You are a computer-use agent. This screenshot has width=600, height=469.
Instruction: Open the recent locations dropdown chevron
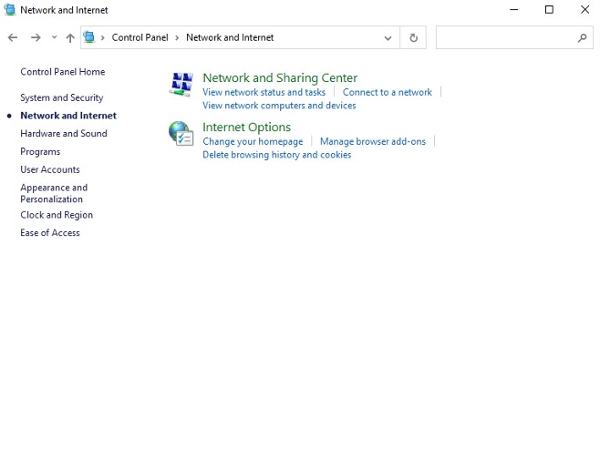coord(54,37)
